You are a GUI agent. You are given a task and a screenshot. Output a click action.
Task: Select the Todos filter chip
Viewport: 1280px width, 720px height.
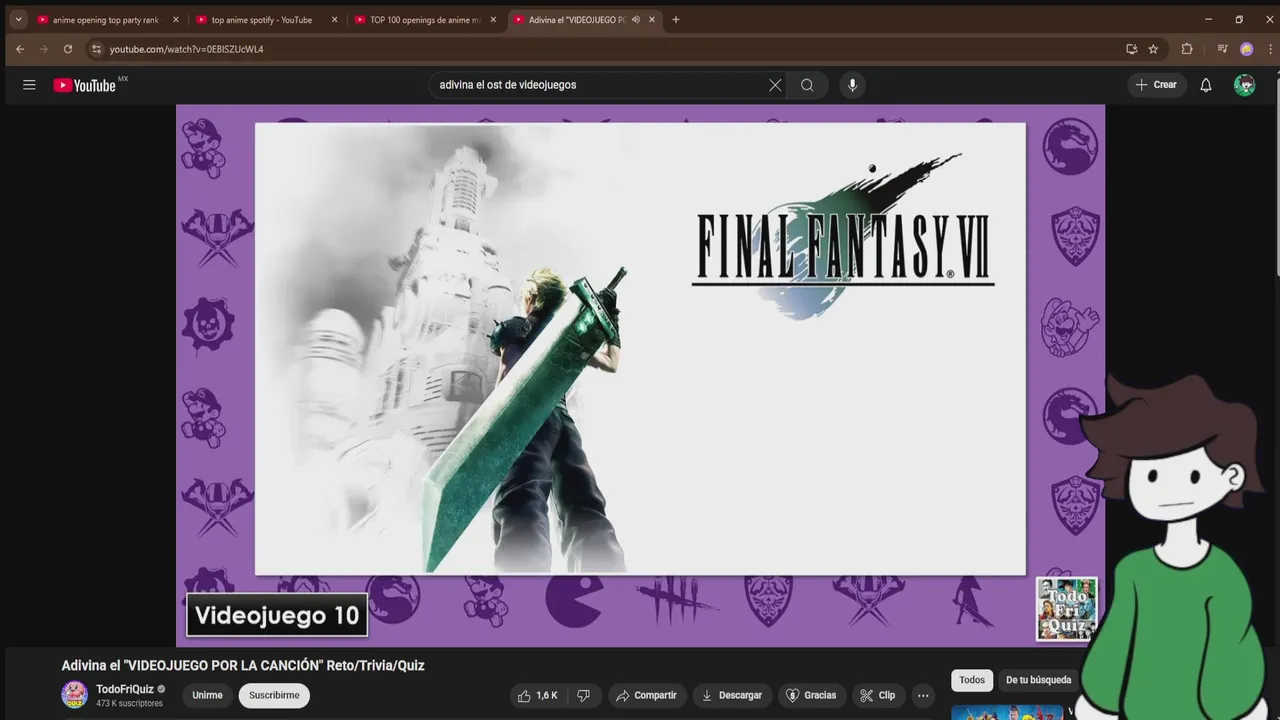(972, 680)
